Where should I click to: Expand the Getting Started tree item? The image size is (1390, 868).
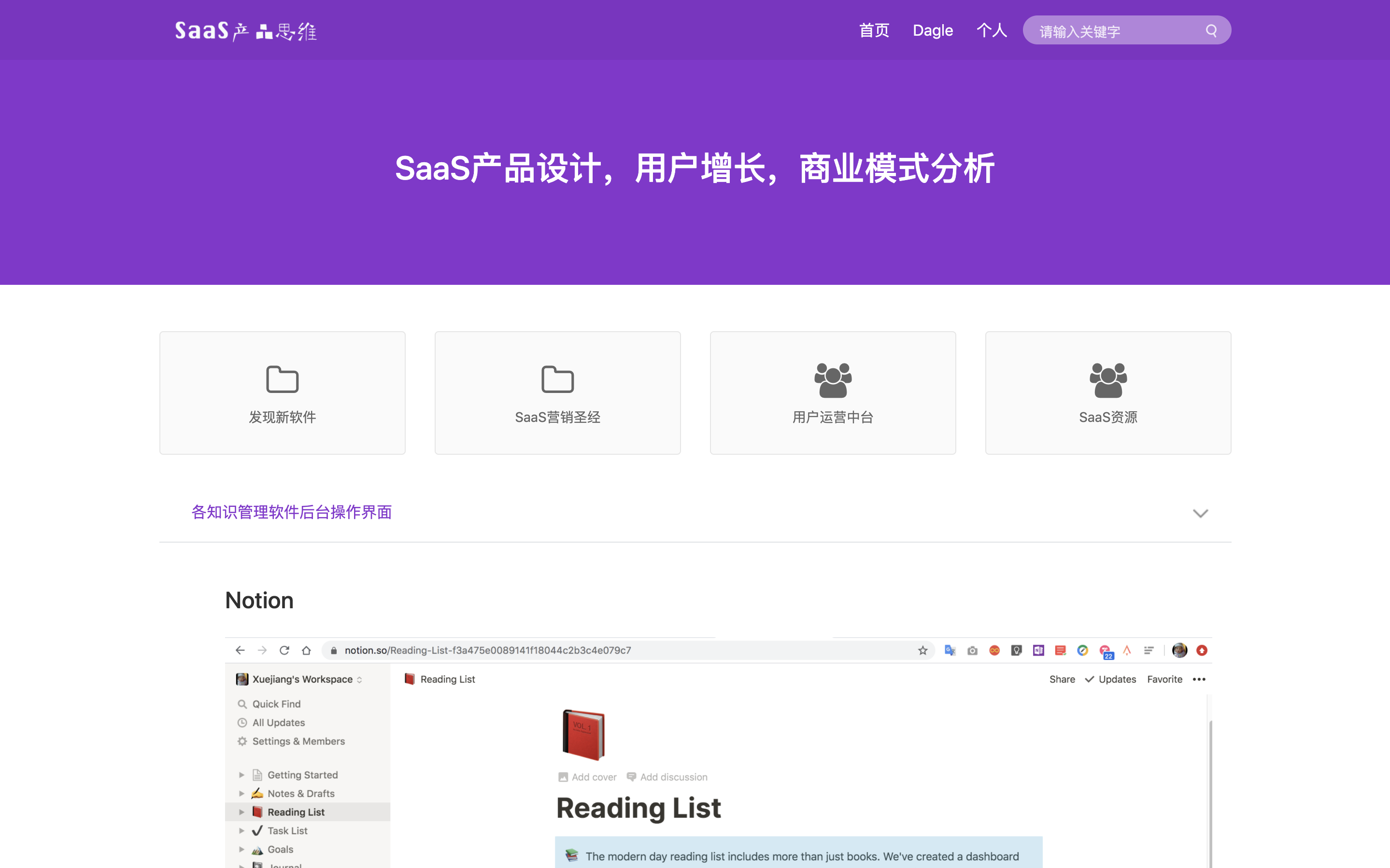click(241, 775)
